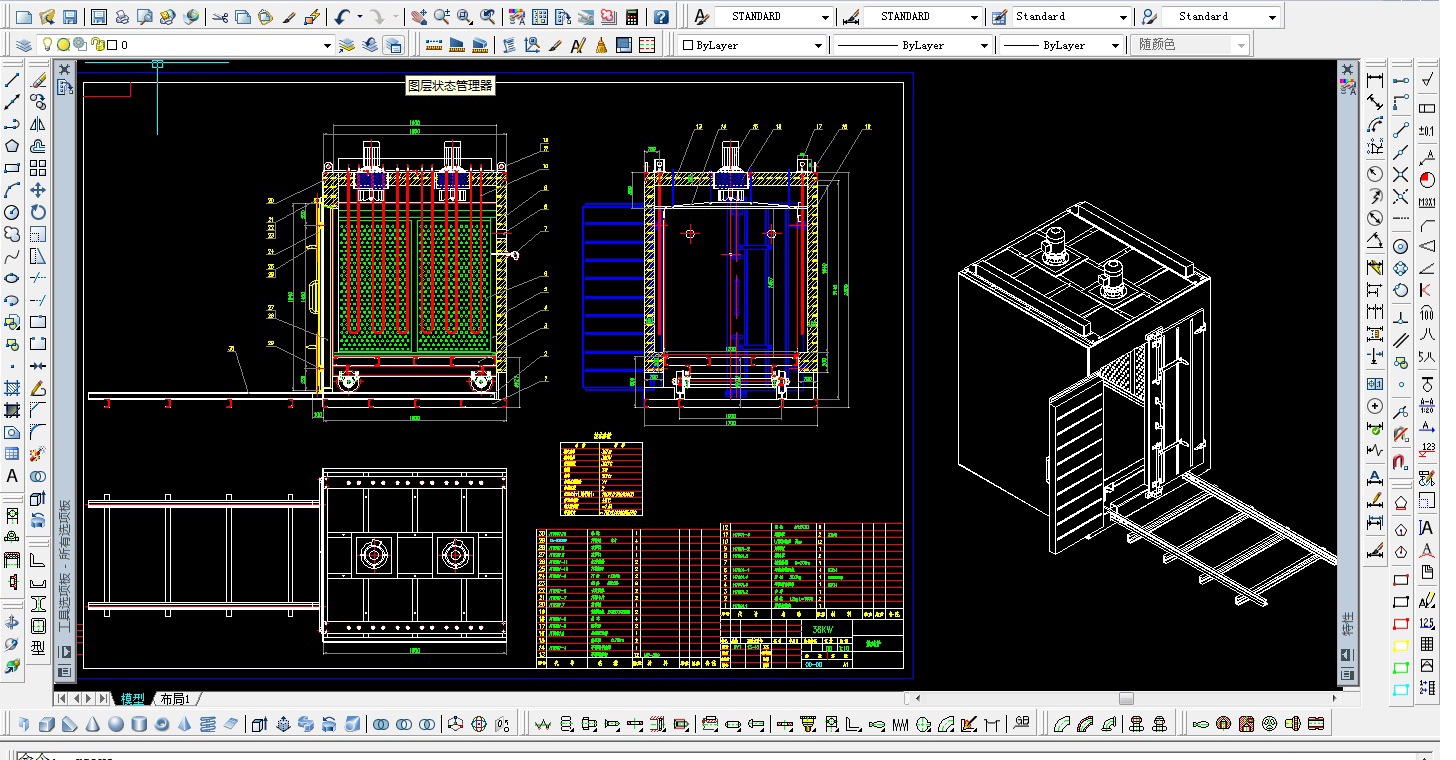Screen dimensions: 1456x760
Task: Select the Pan realtime hand tool
Action: (x=419, y=17)
